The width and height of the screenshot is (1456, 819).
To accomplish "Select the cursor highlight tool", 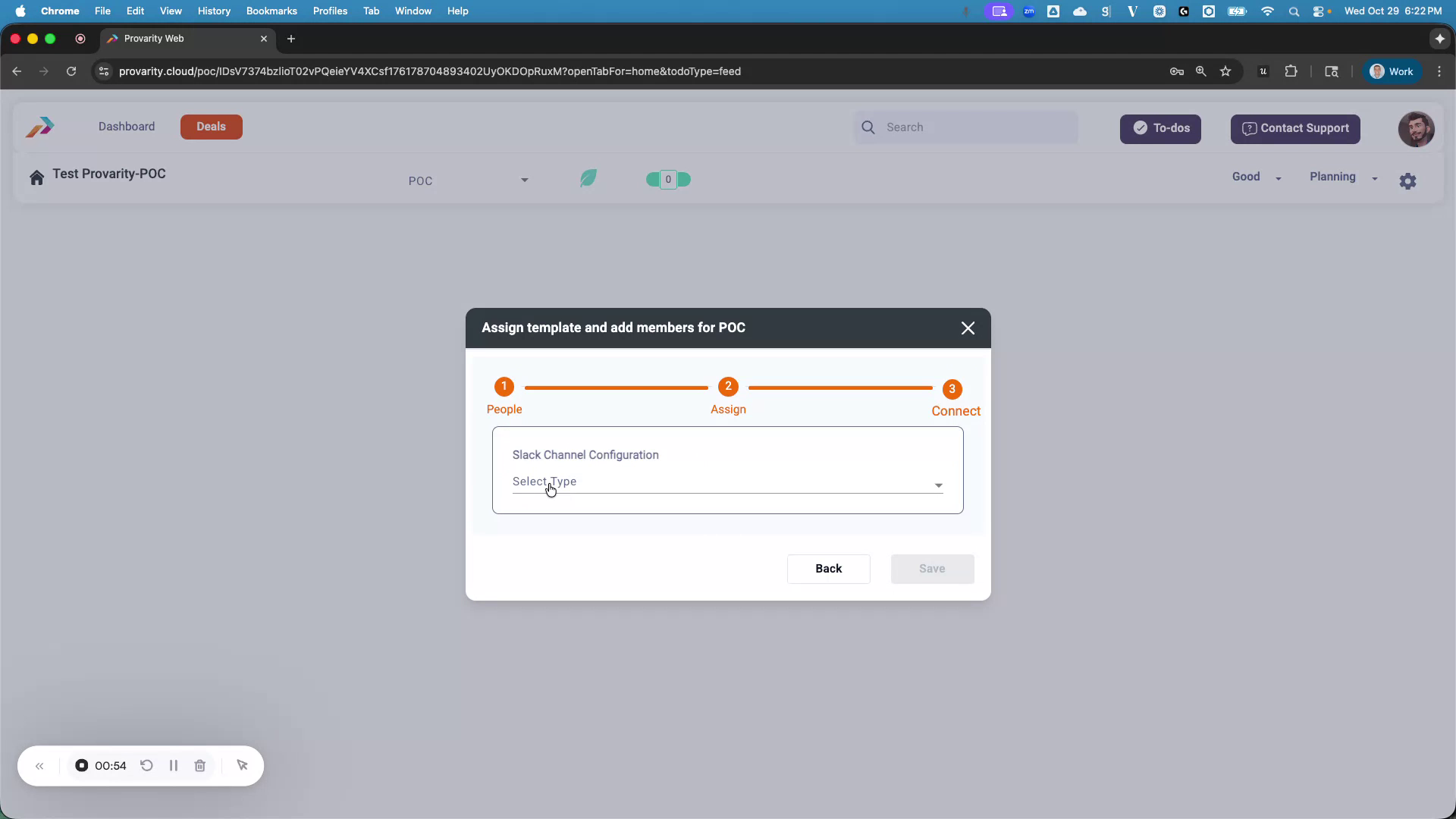I will pyautogui.click(x=242, y=766).
